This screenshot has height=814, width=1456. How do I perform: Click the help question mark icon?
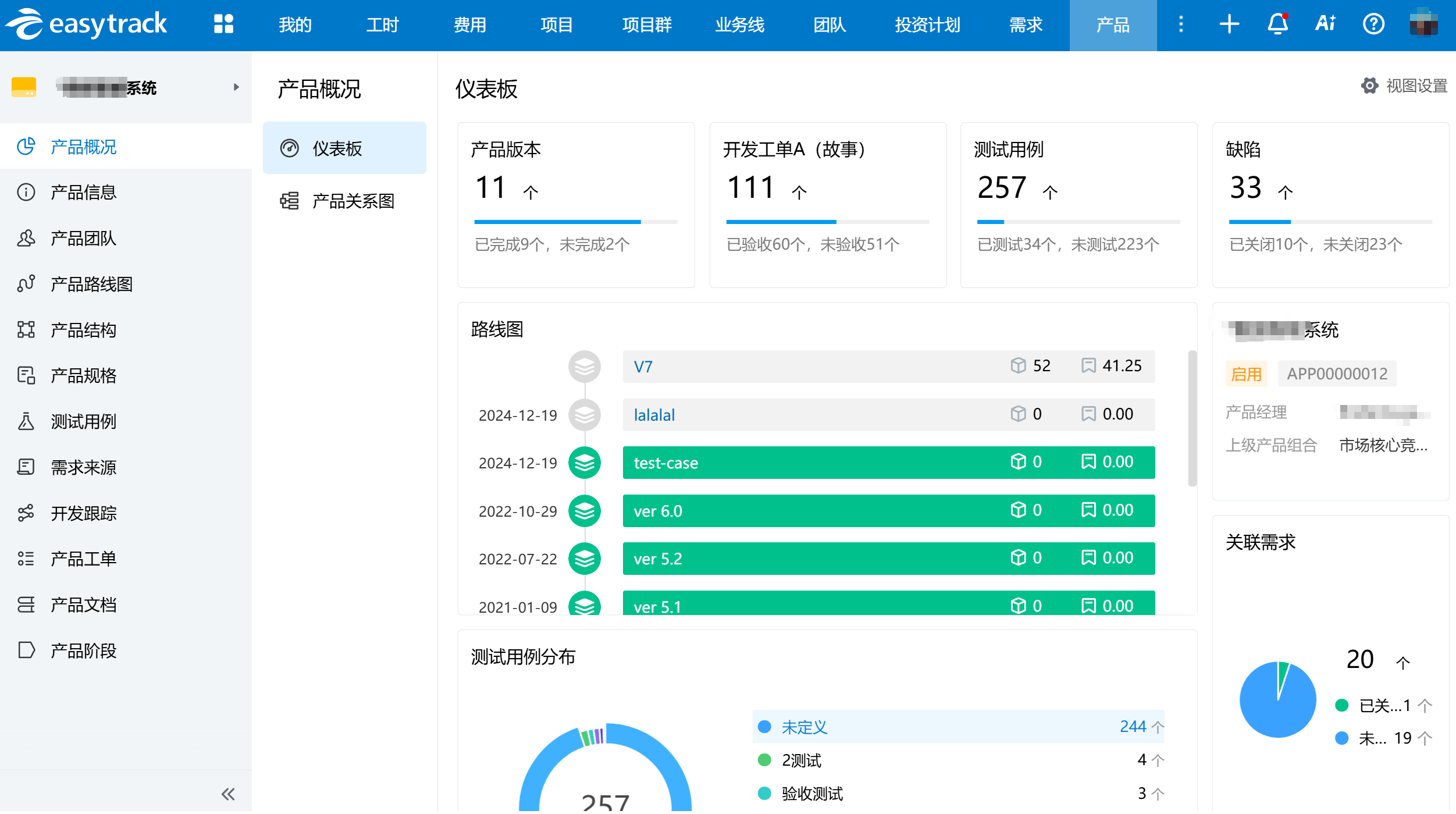(x=1373, y=24)
